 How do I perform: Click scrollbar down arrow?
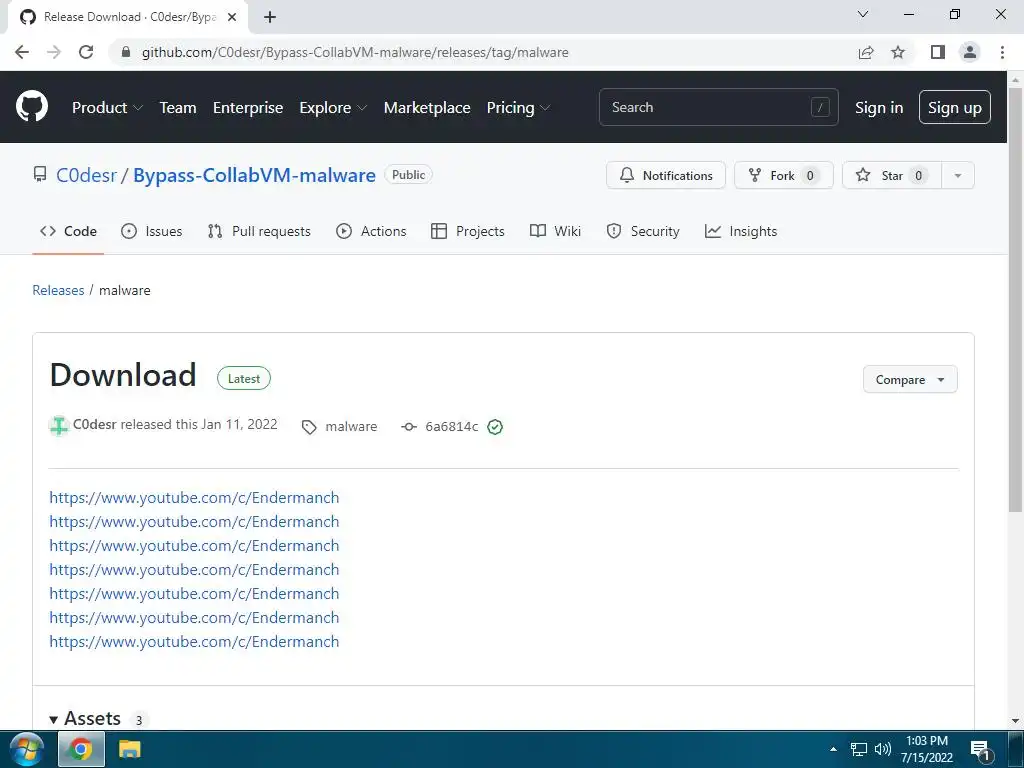point(1016,722)
